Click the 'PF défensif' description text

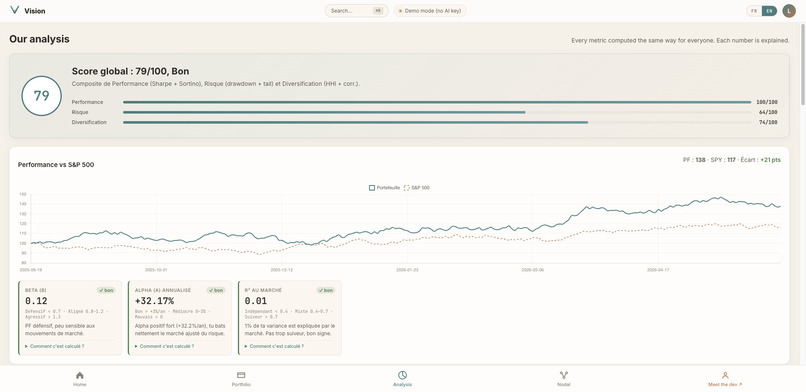[x=60, y=329]
